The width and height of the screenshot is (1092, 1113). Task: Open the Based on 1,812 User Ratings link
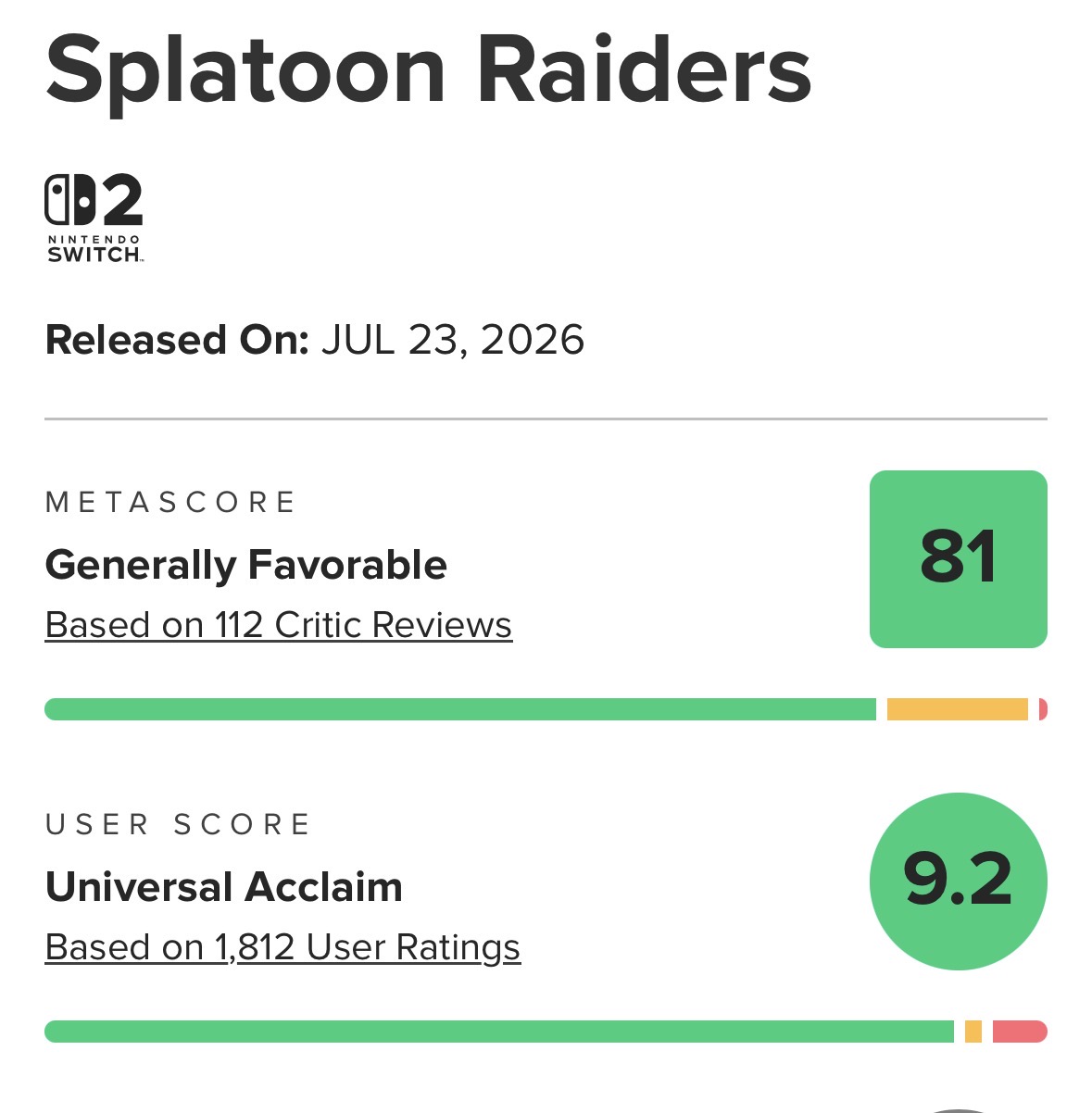(x=282, y=947)
